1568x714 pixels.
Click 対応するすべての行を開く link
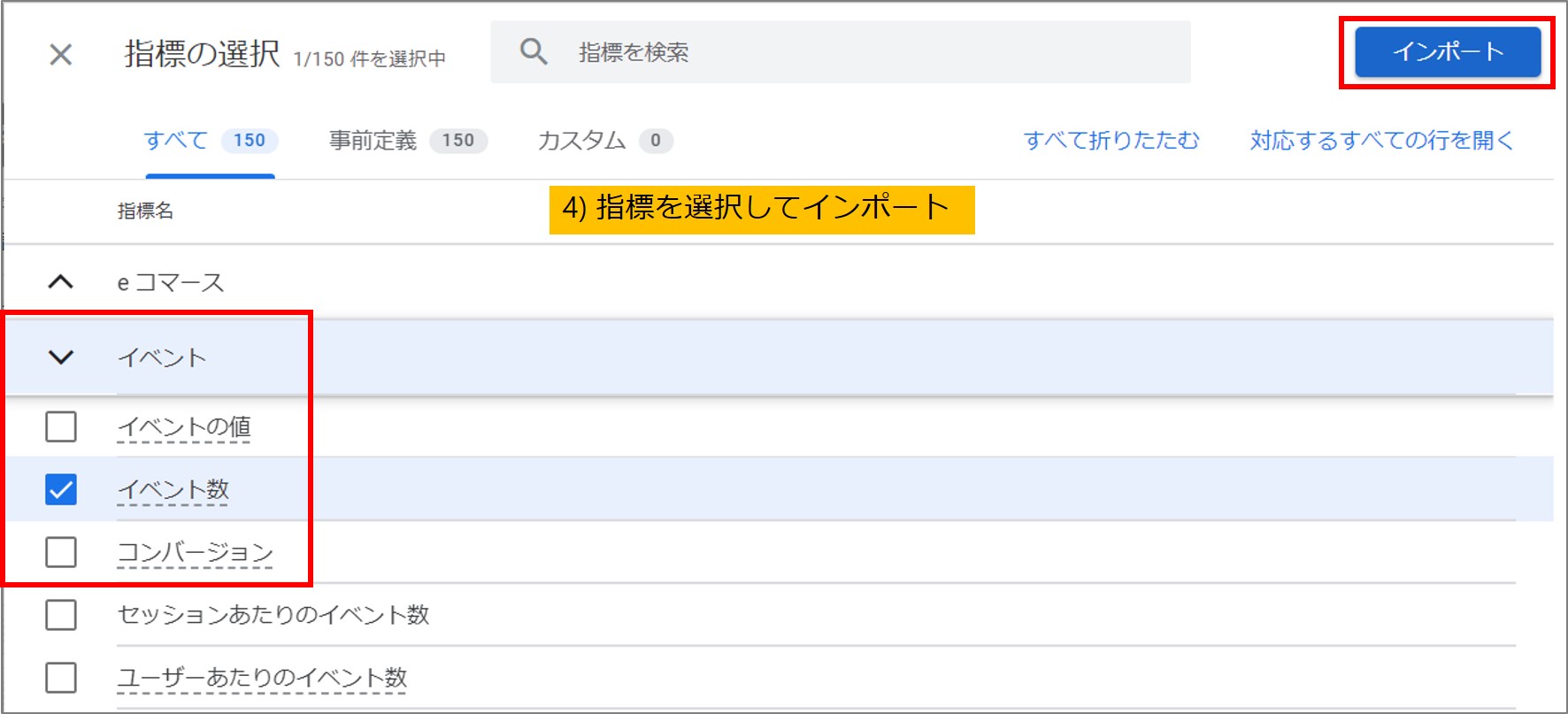tap(1382, 140)
